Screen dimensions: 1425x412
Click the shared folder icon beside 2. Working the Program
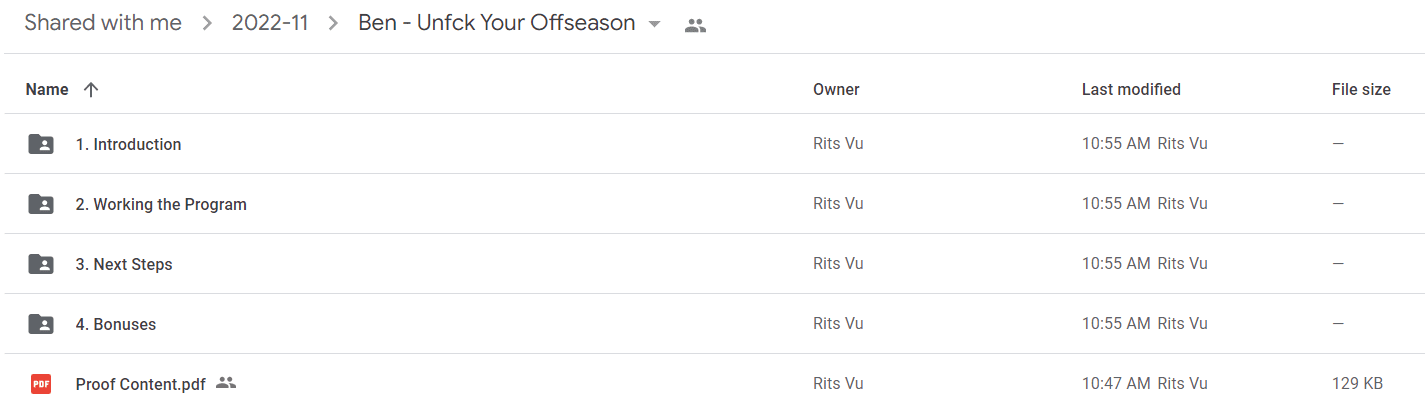coord(41,204)
